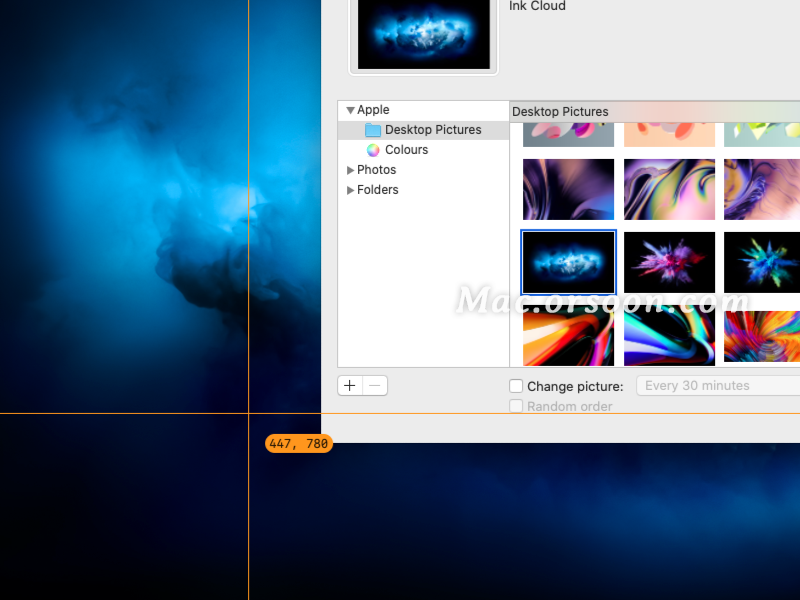
Task: Expand the Photos disclosure triangle
Action: [x=350, y=170]
